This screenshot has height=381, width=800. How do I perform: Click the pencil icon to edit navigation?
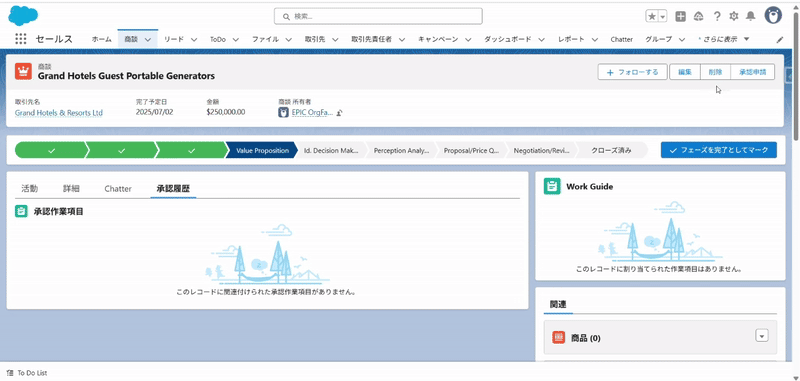pos(780,39)
